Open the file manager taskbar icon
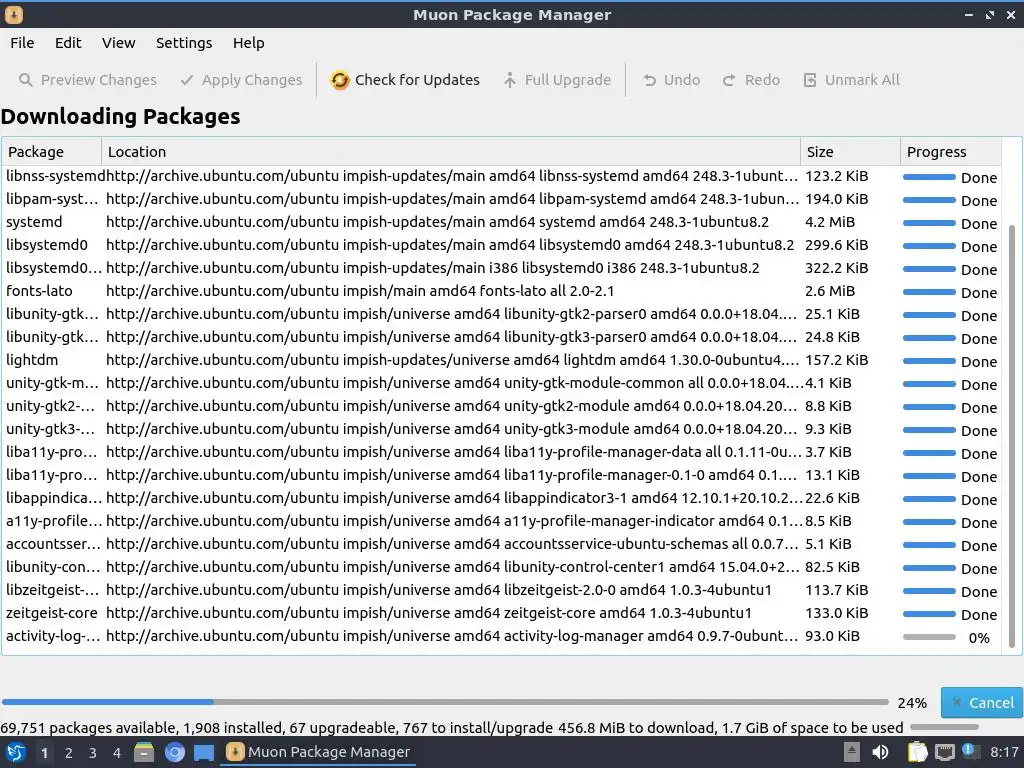Viewport: 1024px width, 768px height. 144,752
